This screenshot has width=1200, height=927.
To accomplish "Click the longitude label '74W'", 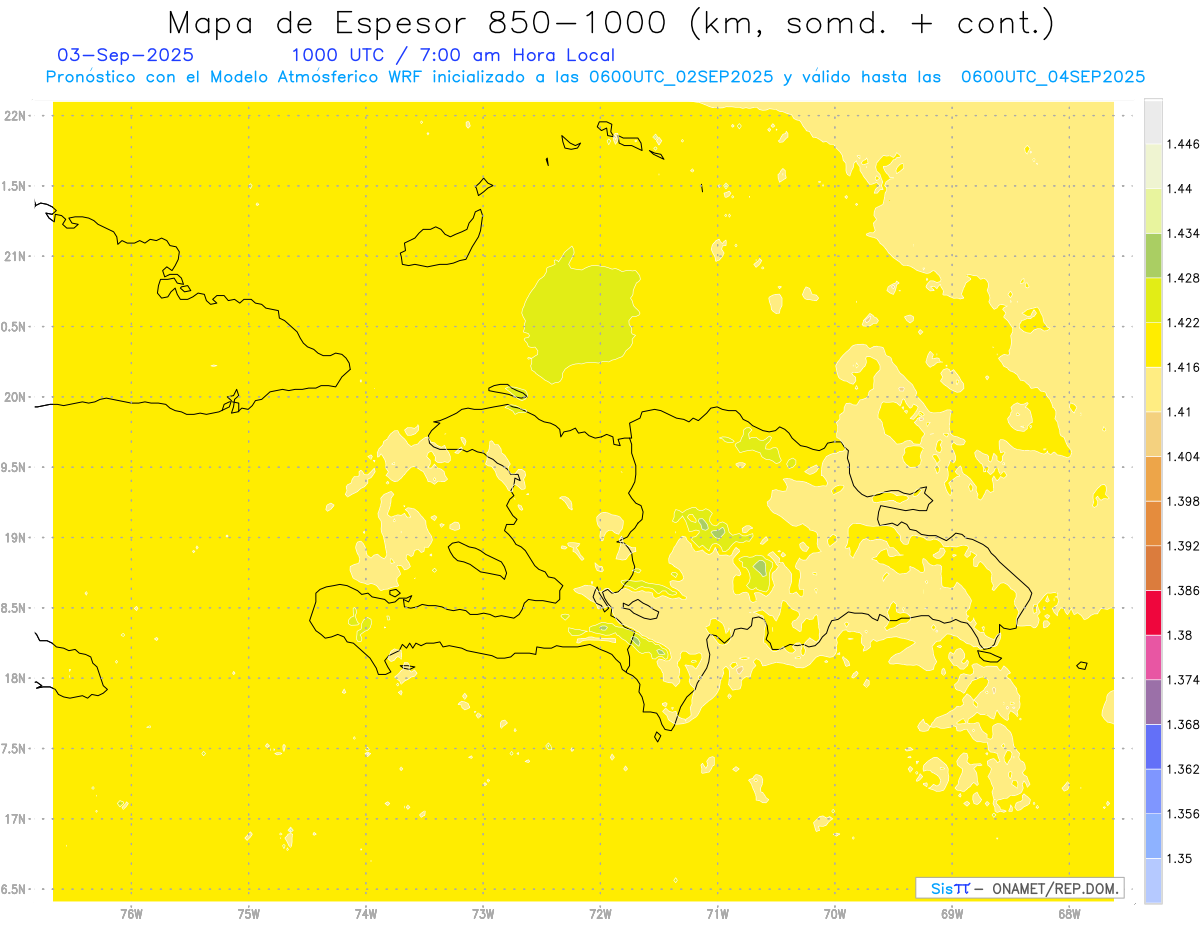I will pos(366,914).
